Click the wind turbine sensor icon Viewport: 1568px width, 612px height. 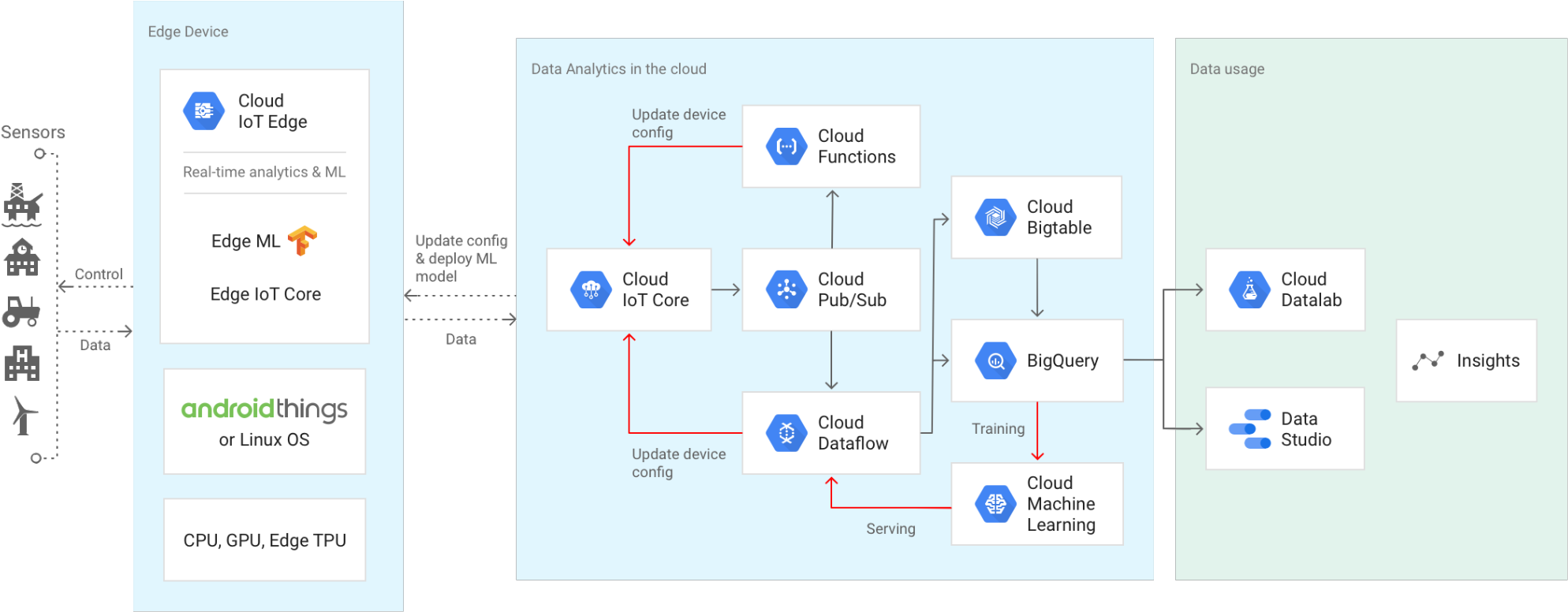click(24, 416)
